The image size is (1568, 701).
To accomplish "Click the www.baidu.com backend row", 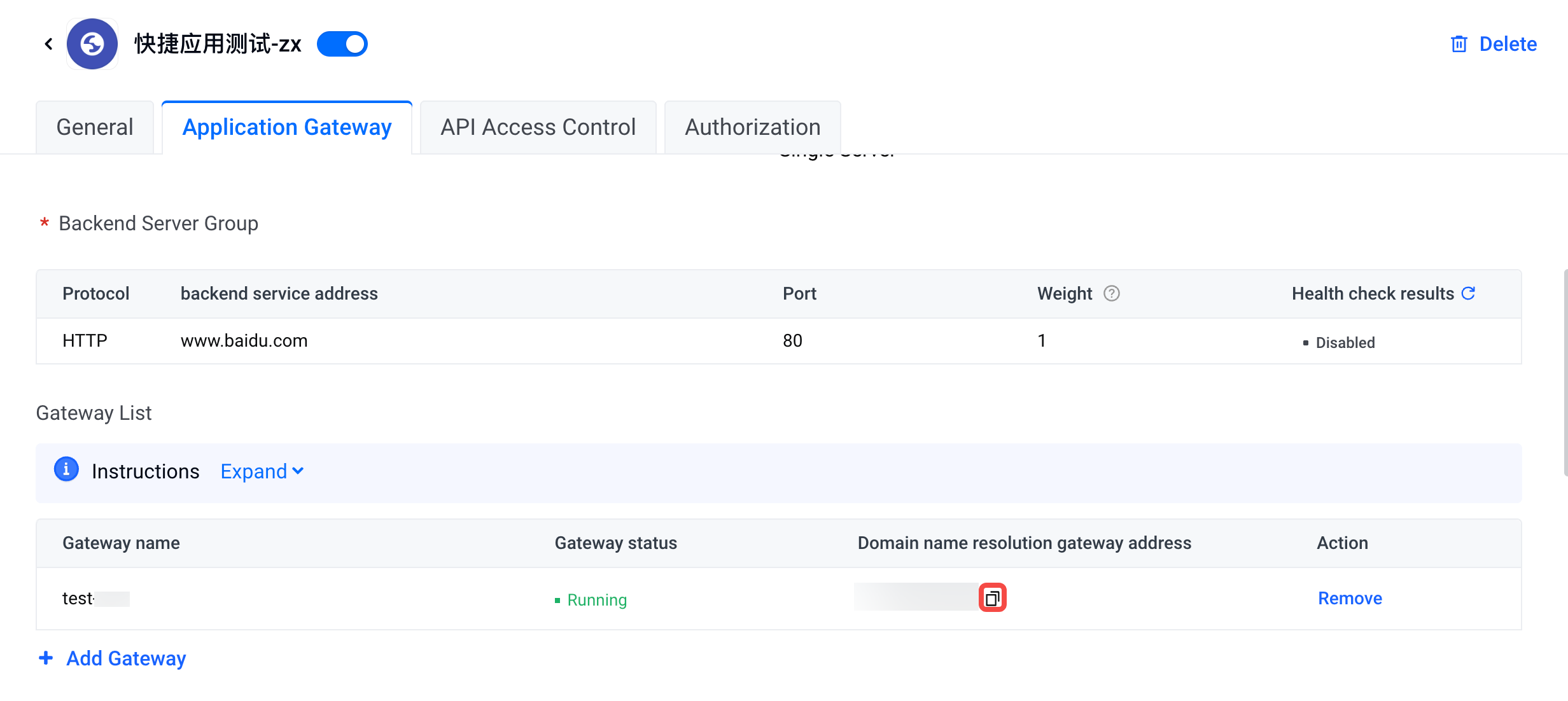I will pyautogui.click(x=779, y=341).
